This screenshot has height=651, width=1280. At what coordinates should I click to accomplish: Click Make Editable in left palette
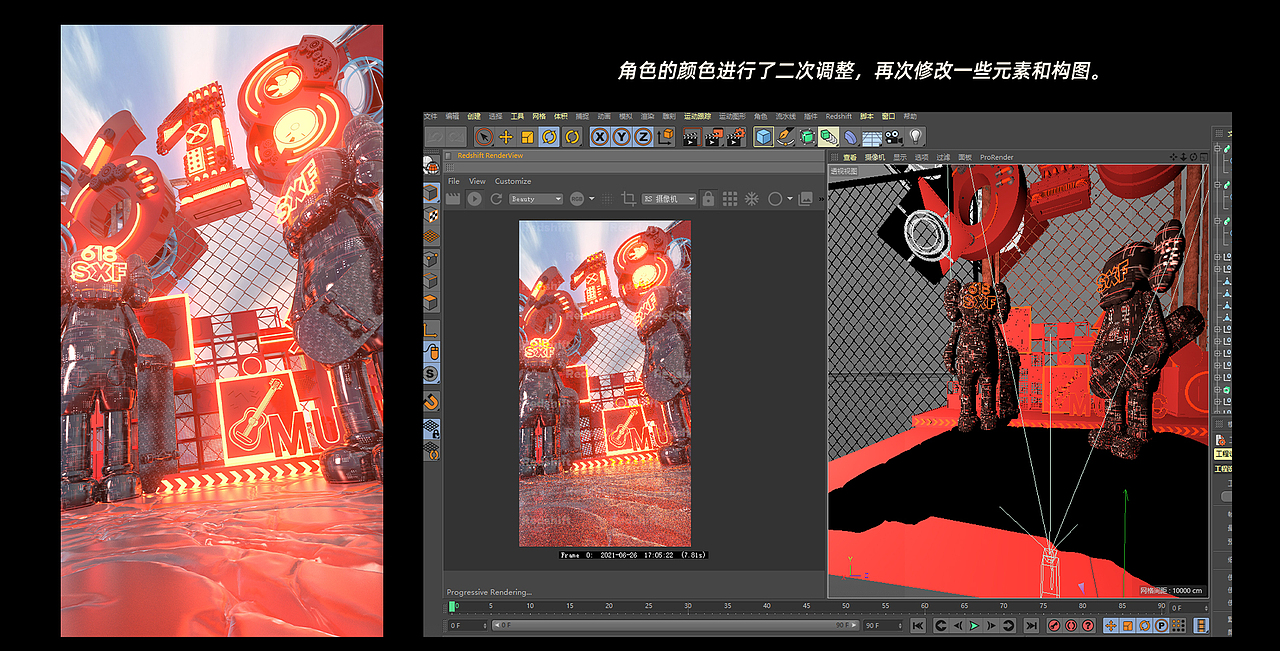[431, 166]
